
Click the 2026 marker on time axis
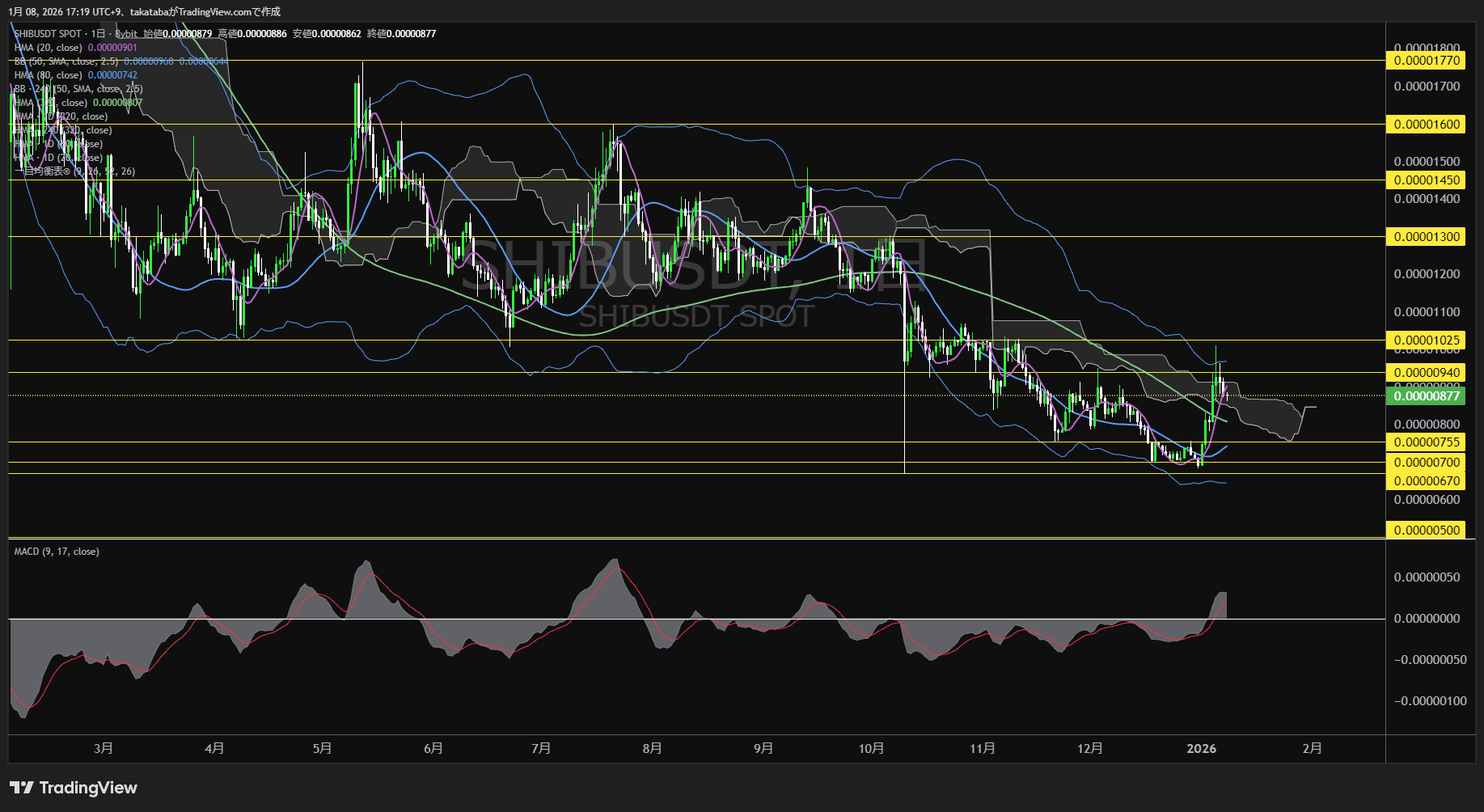[x=1201, y=749]
